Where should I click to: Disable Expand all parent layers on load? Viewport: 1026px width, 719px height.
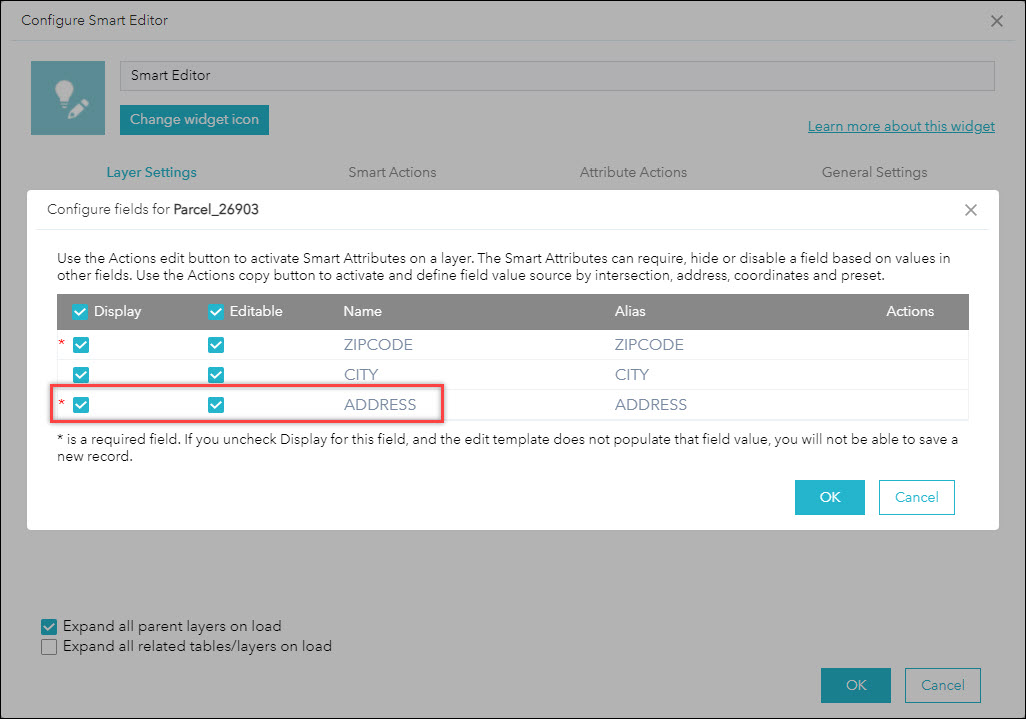point(49,627)
